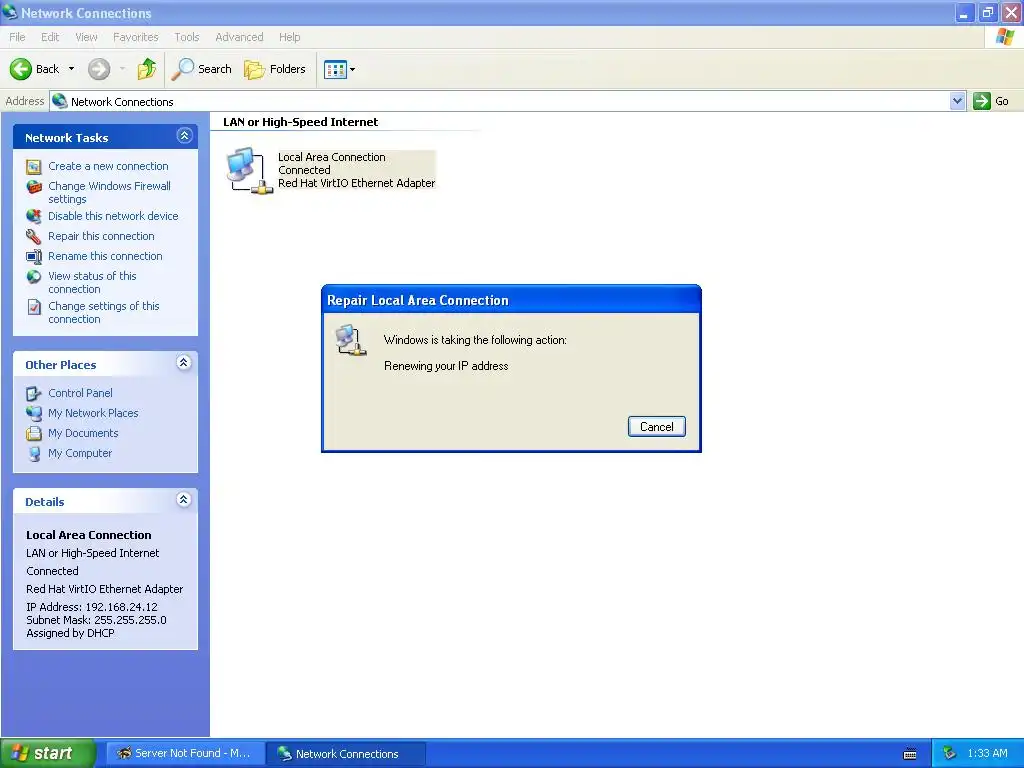Click View status of this connection
The height and width of the screenshot is (768, 1024).
92,283
